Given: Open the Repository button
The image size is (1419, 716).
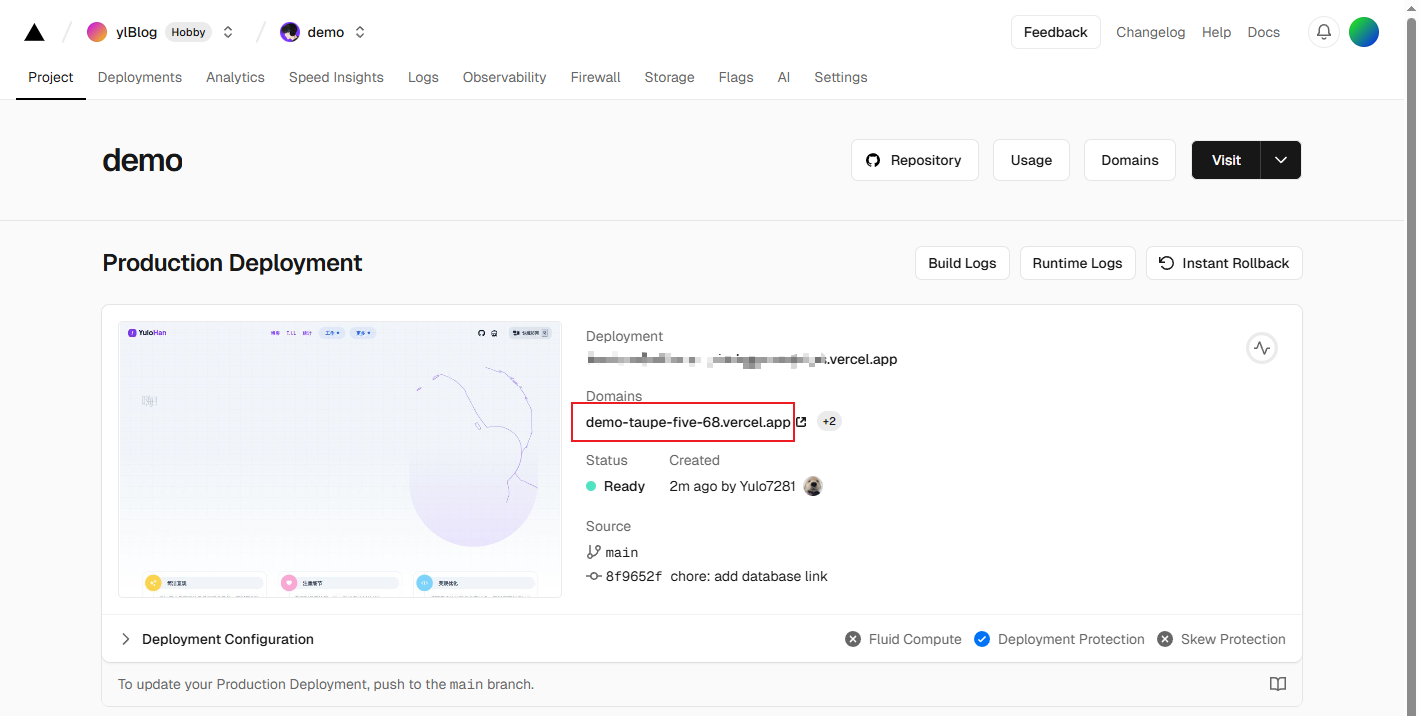Looking at the screenshot, I should [914, 160].
